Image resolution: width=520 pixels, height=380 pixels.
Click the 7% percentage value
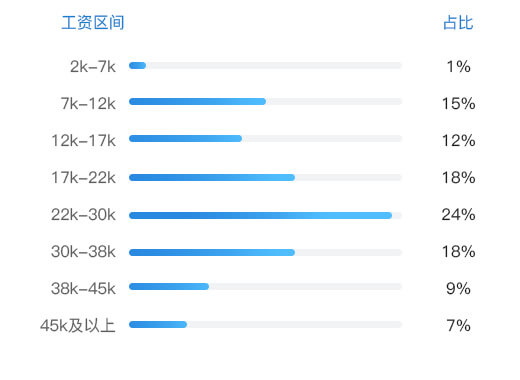pos(459,325)
